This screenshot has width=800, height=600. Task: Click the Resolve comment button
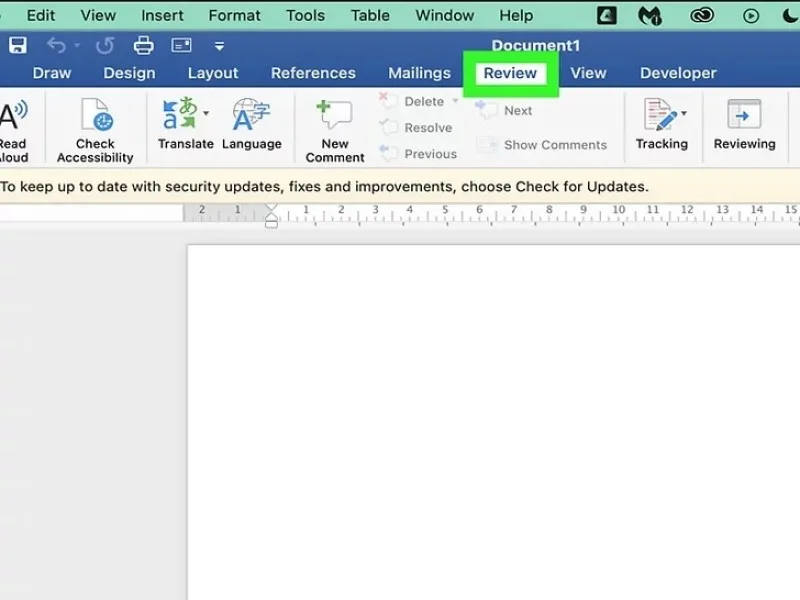tap(416, 128)
